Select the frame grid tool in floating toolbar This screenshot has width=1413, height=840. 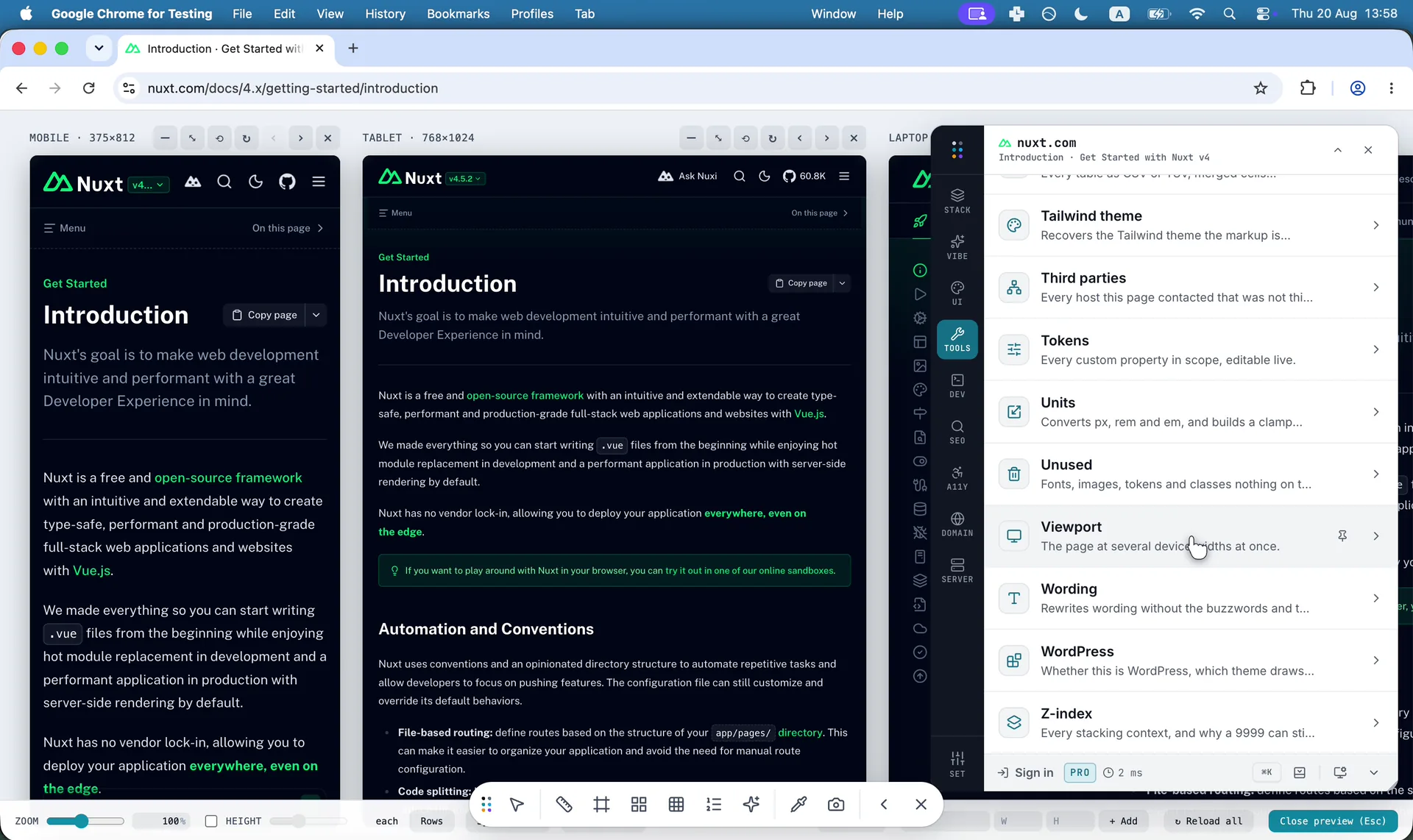(601, 805)
